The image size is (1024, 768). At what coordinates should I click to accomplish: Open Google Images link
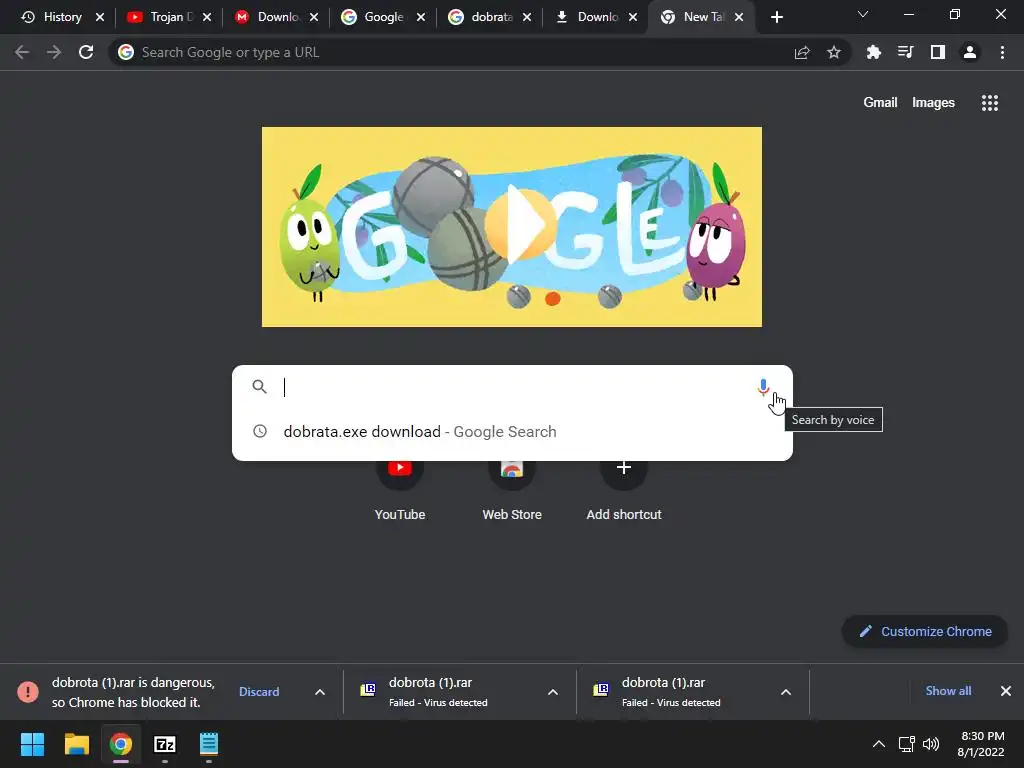tap(933, 103)
